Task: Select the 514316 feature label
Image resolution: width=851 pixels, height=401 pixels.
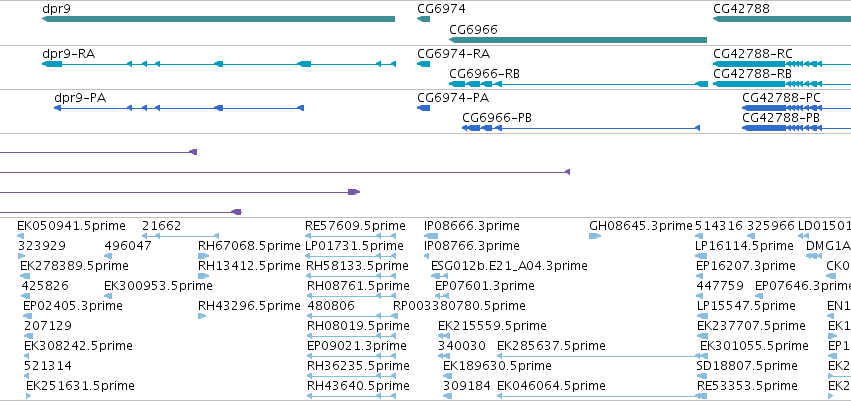Action: point(719,226)
